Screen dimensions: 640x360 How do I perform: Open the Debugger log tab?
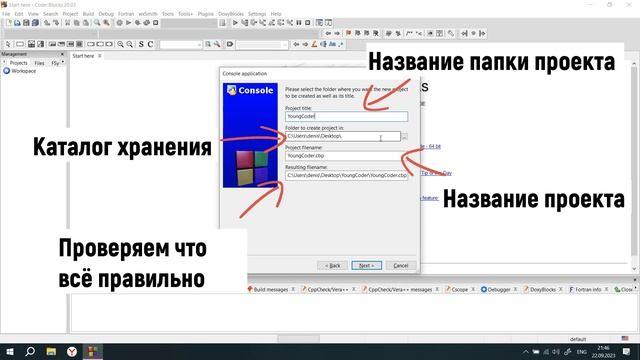(498, 289)
